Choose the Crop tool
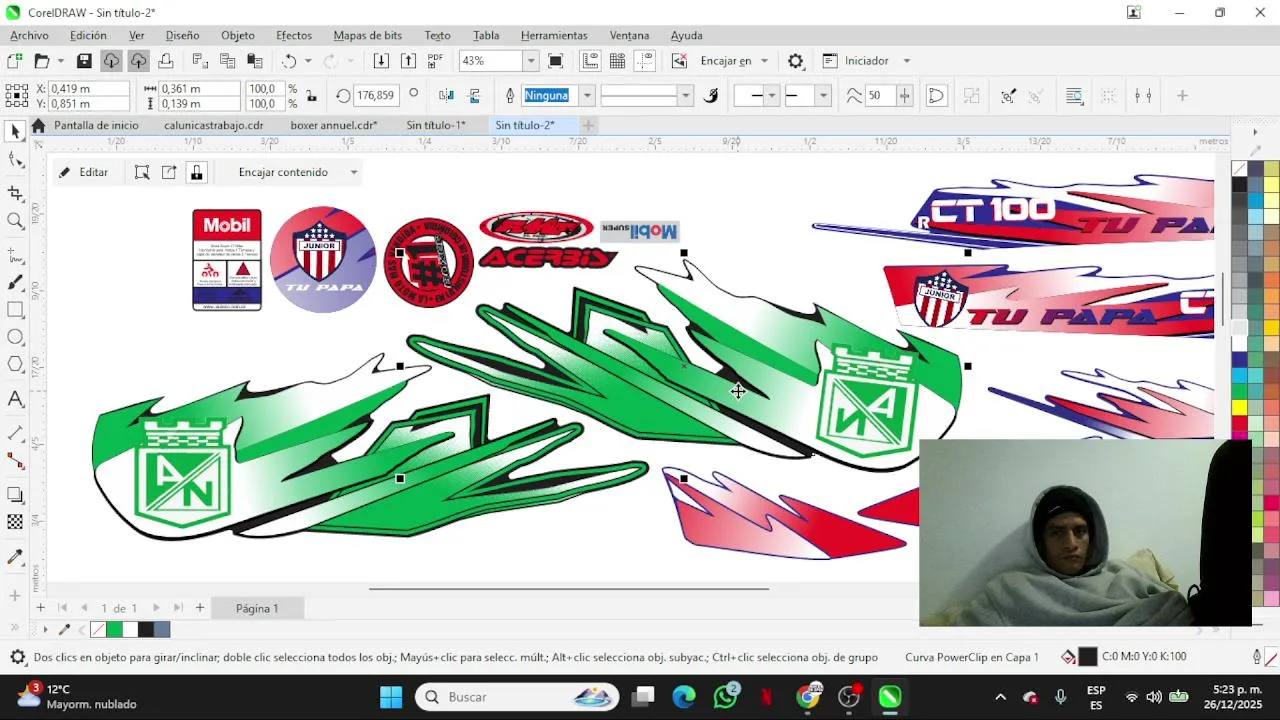 coord(15,193)
